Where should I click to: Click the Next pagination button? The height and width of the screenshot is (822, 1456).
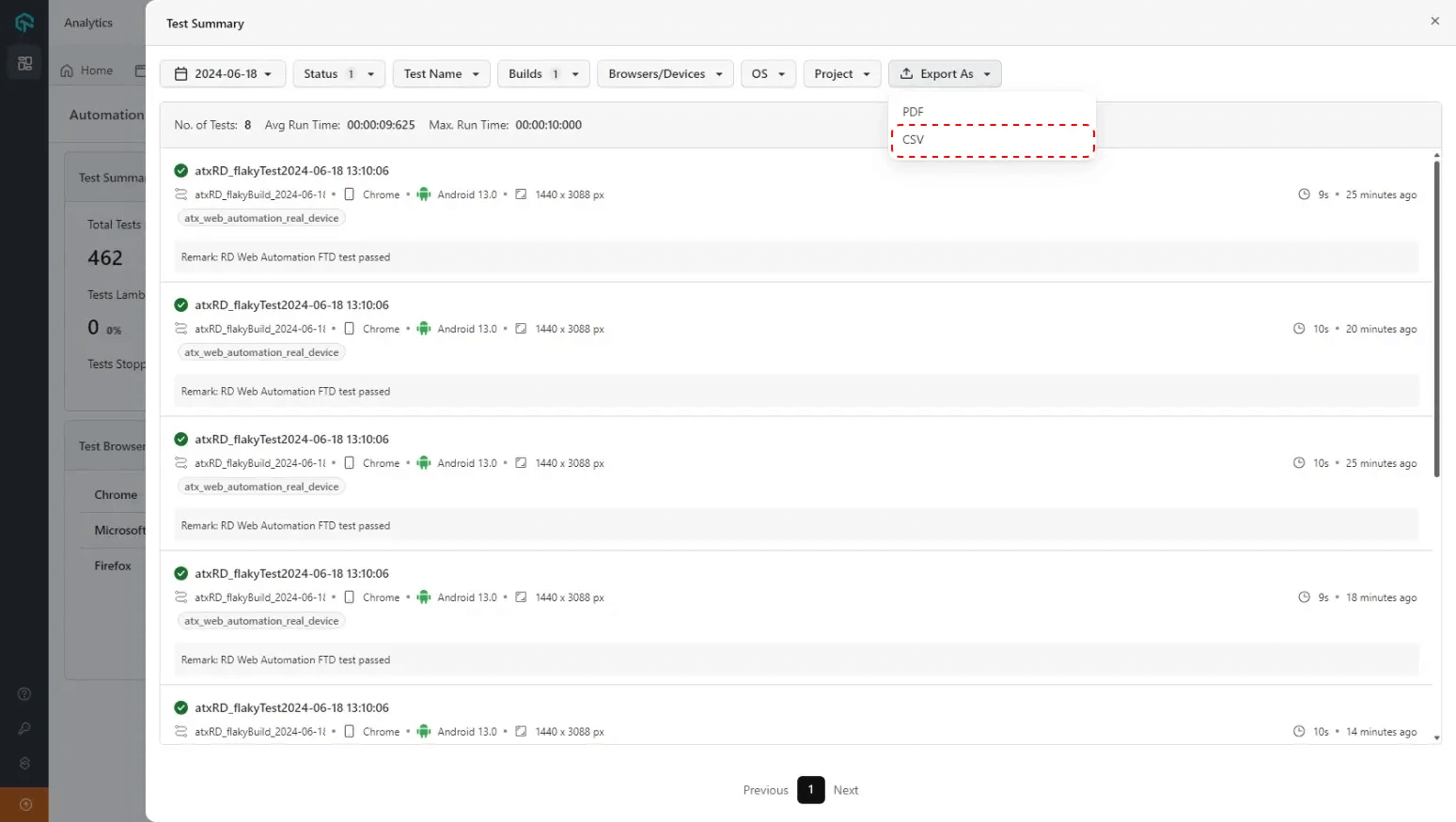(x=845, y=790)
